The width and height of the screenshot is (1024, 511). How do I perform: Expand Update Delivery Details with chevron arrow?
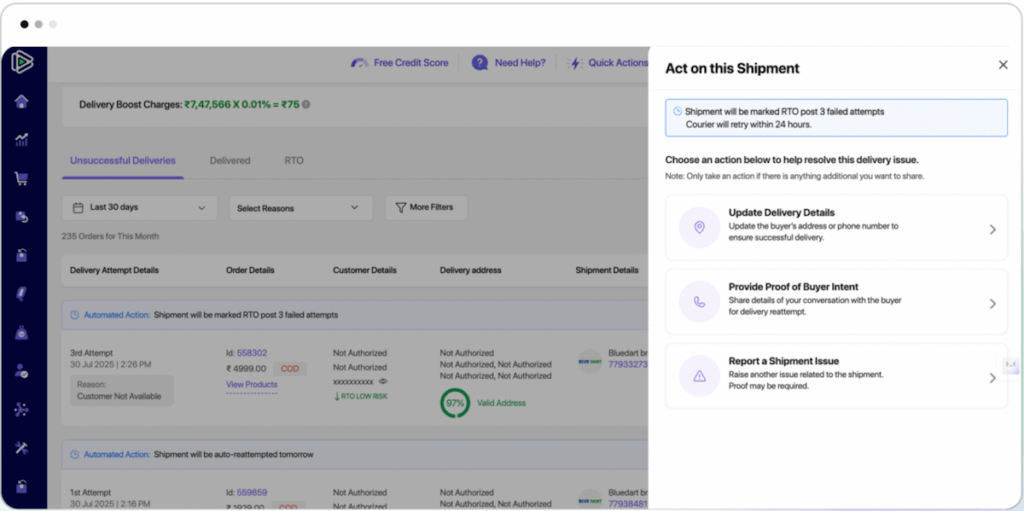click(992, 229)
